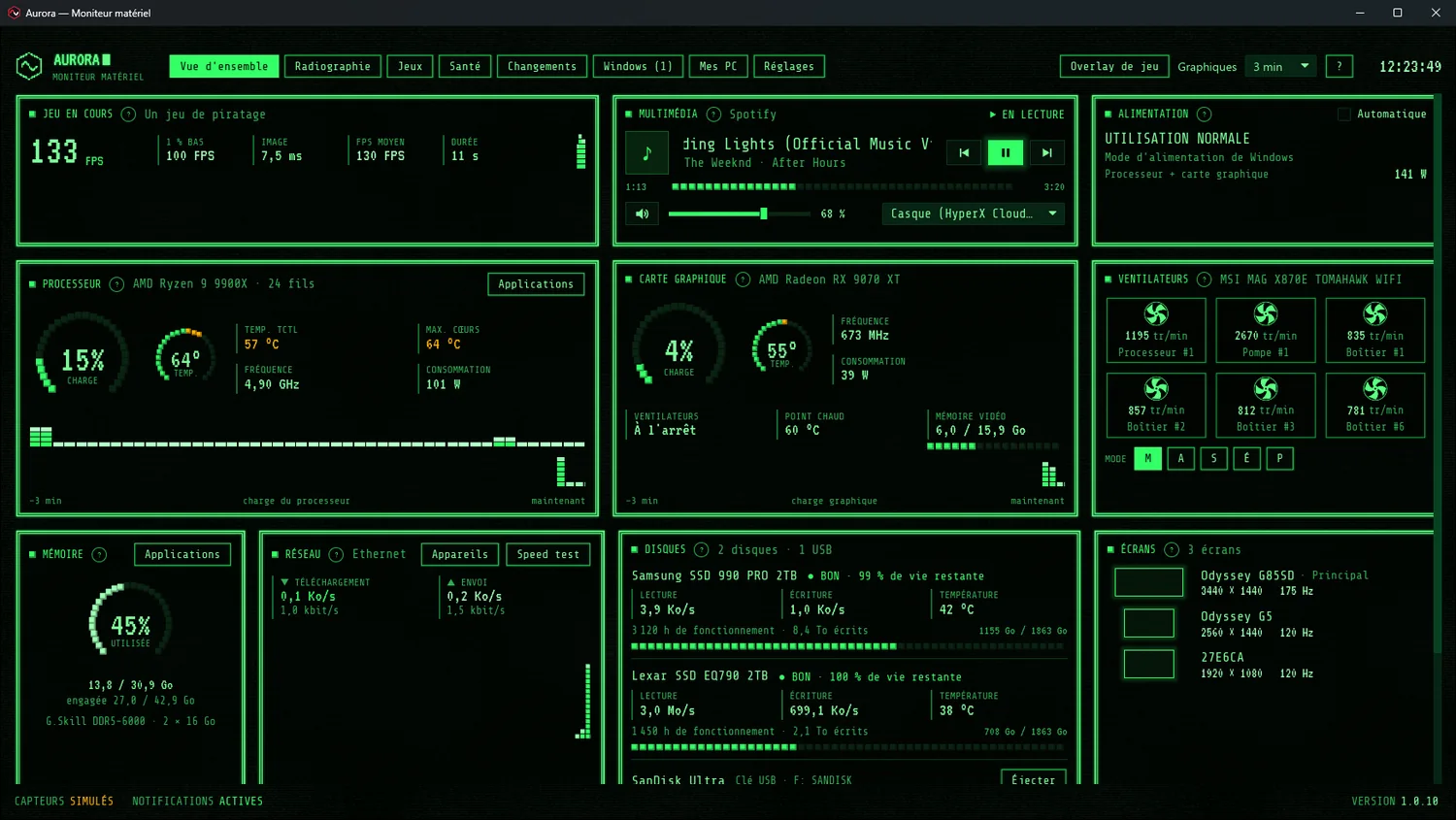1456x820 pixels.
Task: Click the 27E6CA monitor thumbnail
Action: tap(1149, 664)
